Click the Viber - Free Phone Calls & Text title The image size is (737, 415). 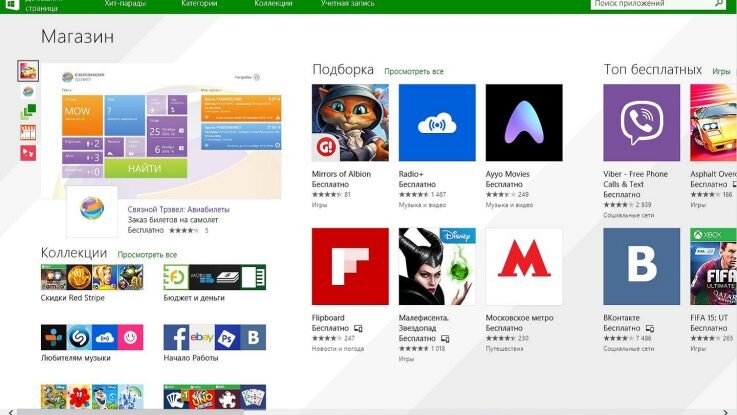tap(635, 179)
